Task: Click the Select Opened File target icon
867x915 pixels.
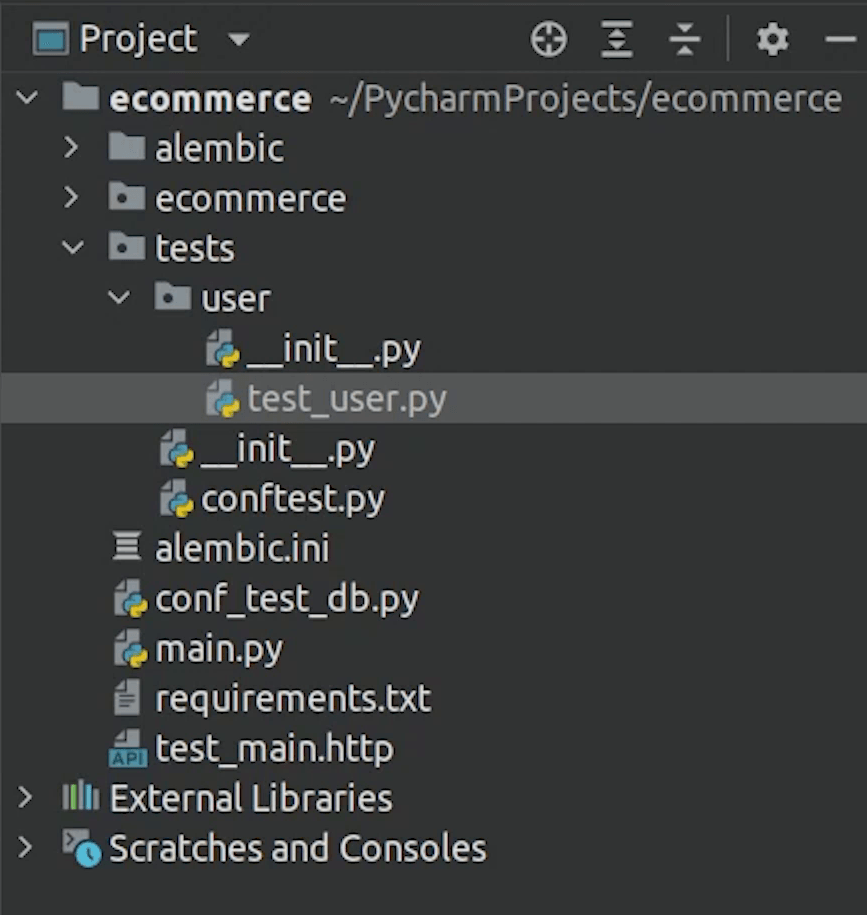Action: pos(549,40)
